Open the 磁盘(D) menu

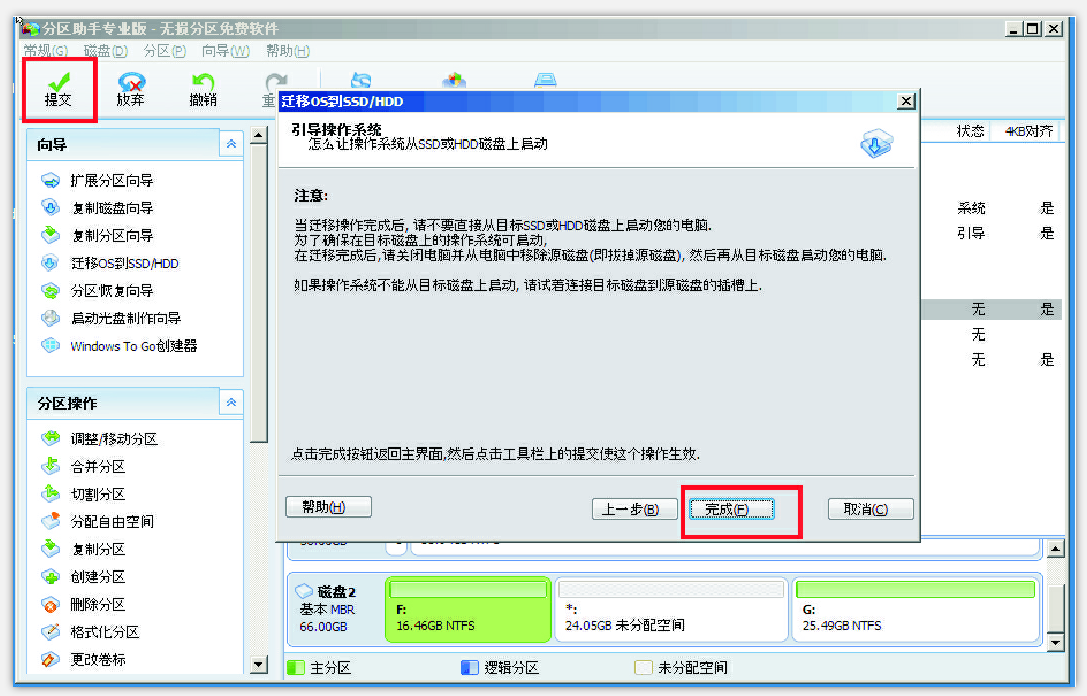click(106, 51)
